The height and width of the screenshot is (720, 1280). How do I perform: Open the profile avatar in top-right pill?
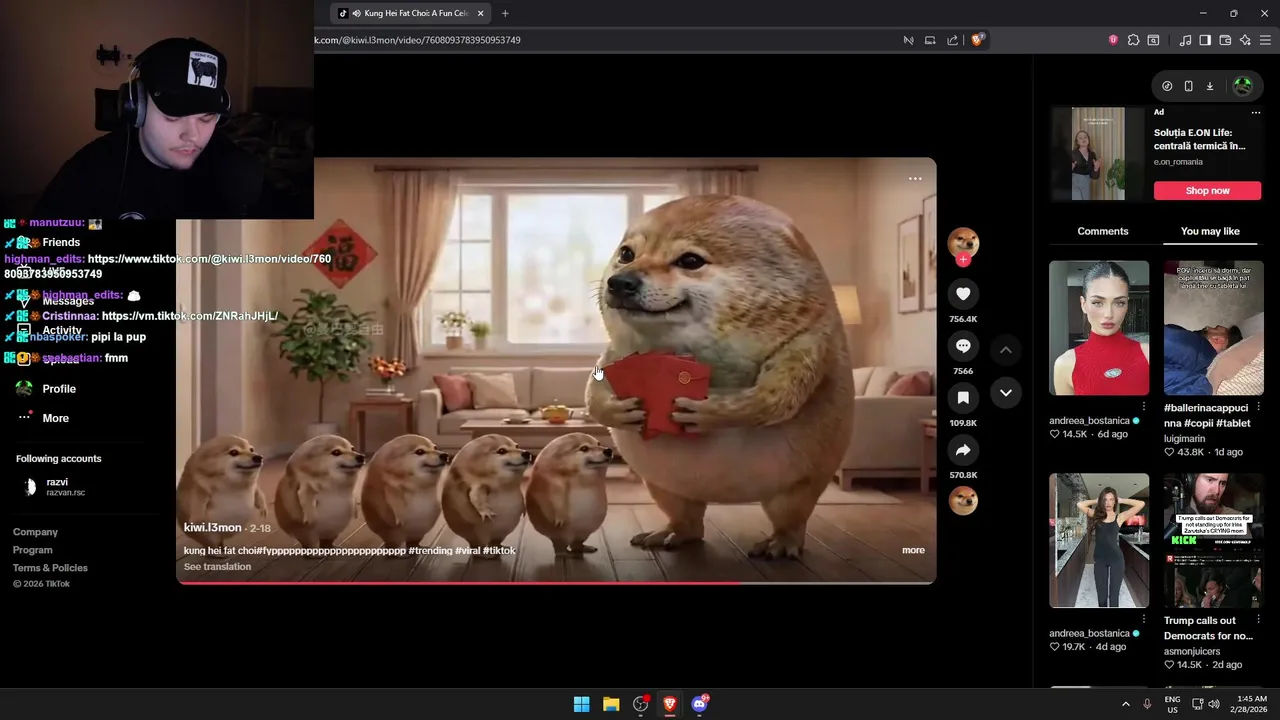click(1243, 86)
